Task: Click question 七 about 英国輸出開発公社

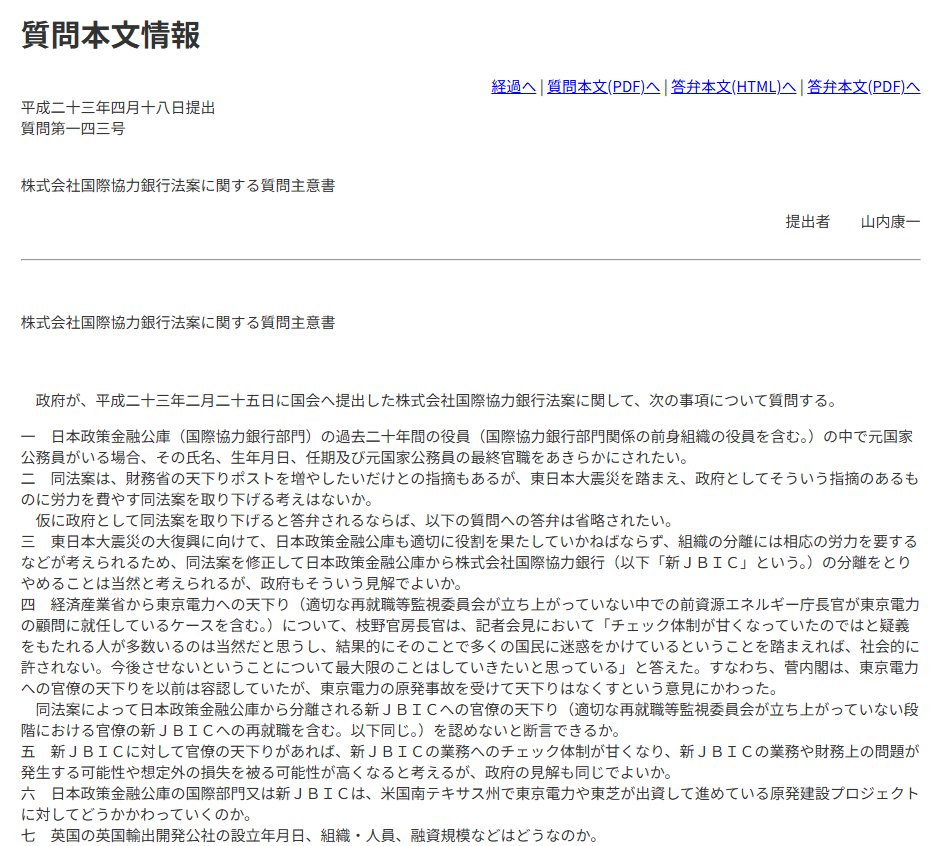Action: [310, 836]
